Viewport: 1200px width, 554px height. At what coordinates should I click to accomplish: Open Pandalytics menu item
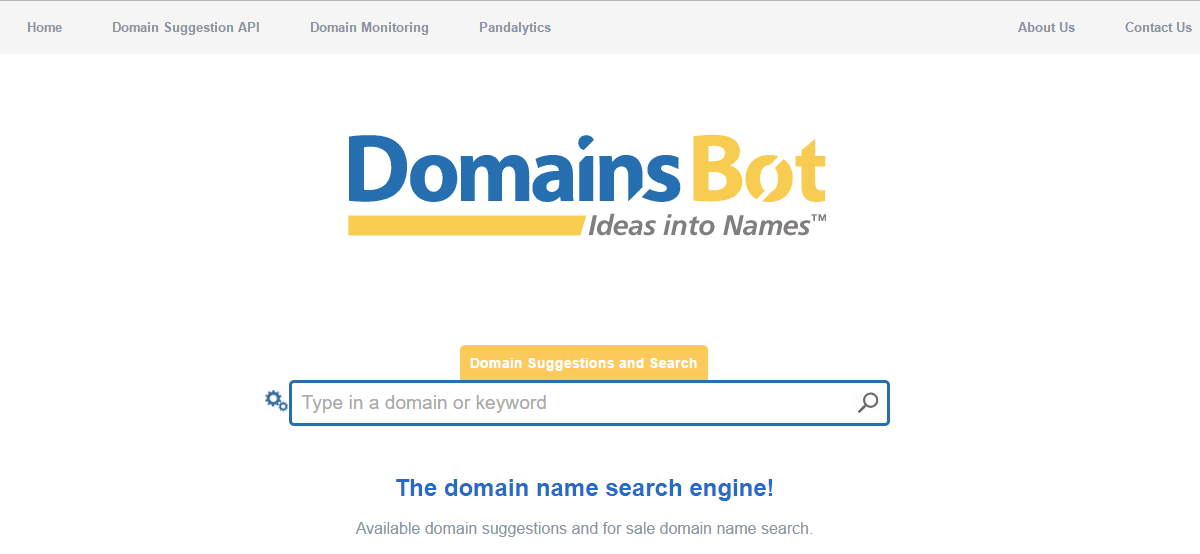[515, 27]
